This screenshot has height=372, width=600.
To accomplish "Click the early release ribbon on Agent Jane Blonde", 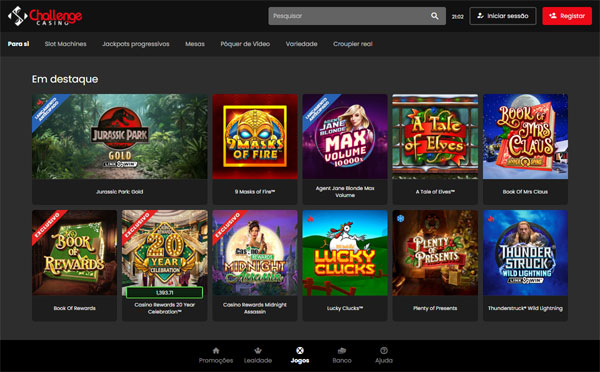I will point(317,109).
